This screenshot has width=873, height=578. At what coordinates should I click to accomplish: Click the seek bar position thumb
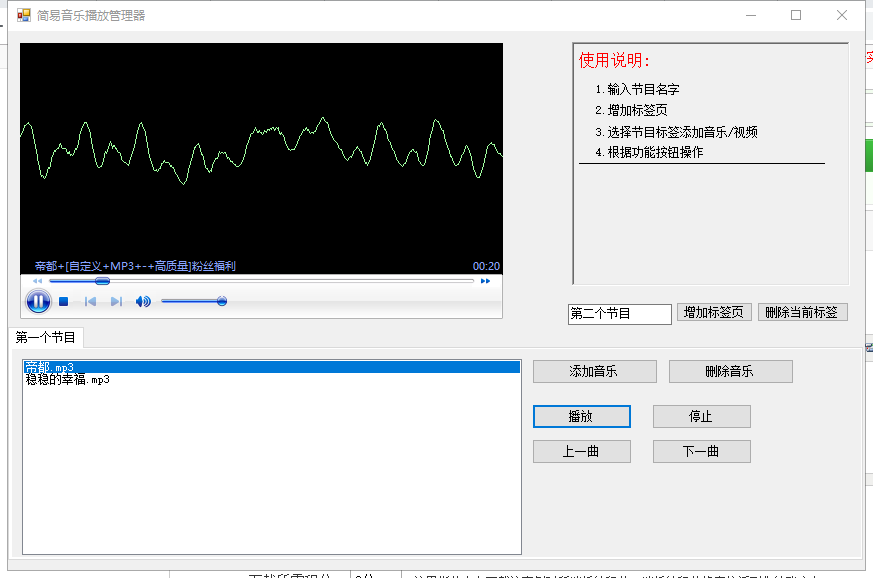click(102, 281)
